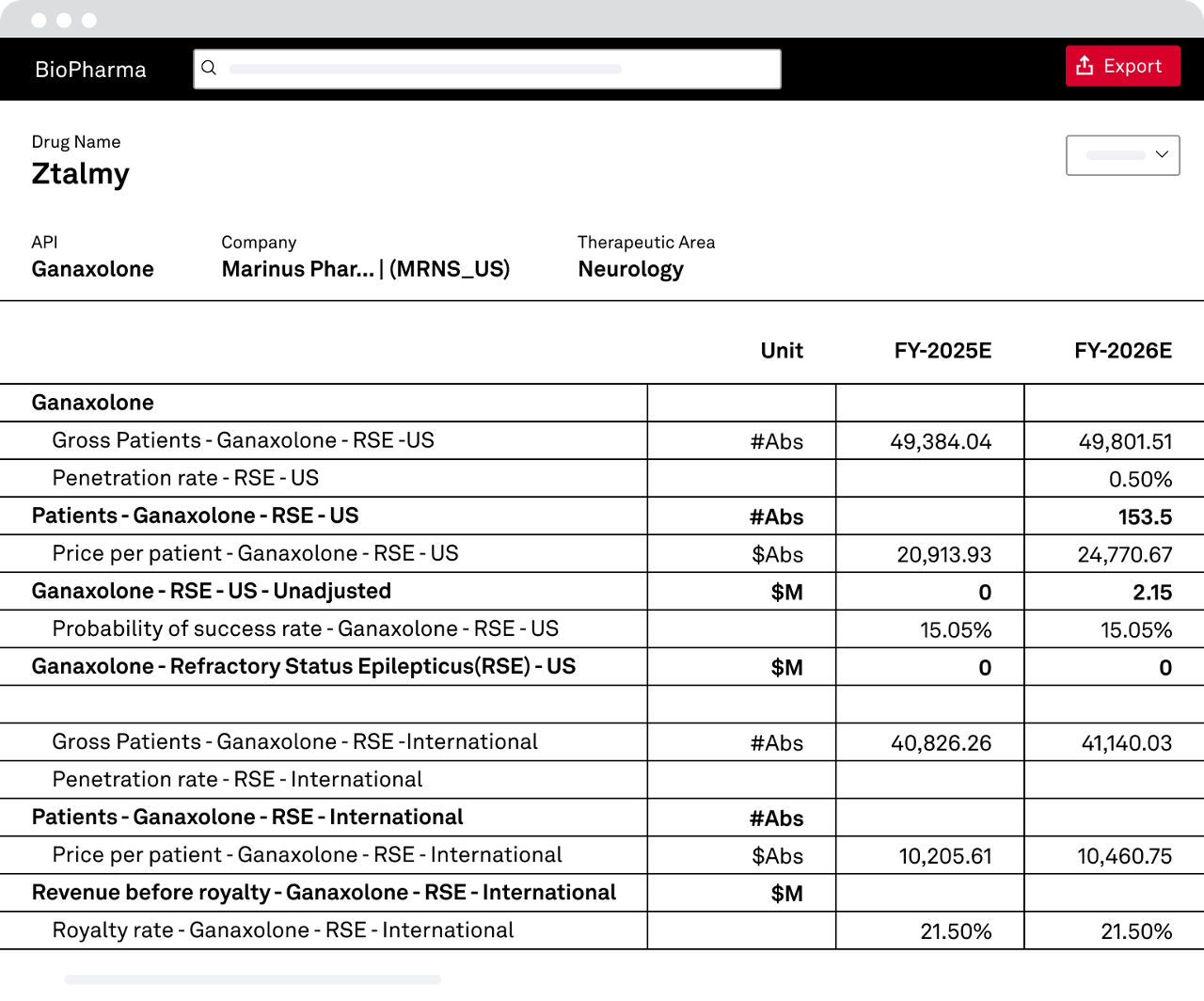Viewport: 1204px width, 1001px height.
Task: Click the Export button
Action: coord(1122,66)
